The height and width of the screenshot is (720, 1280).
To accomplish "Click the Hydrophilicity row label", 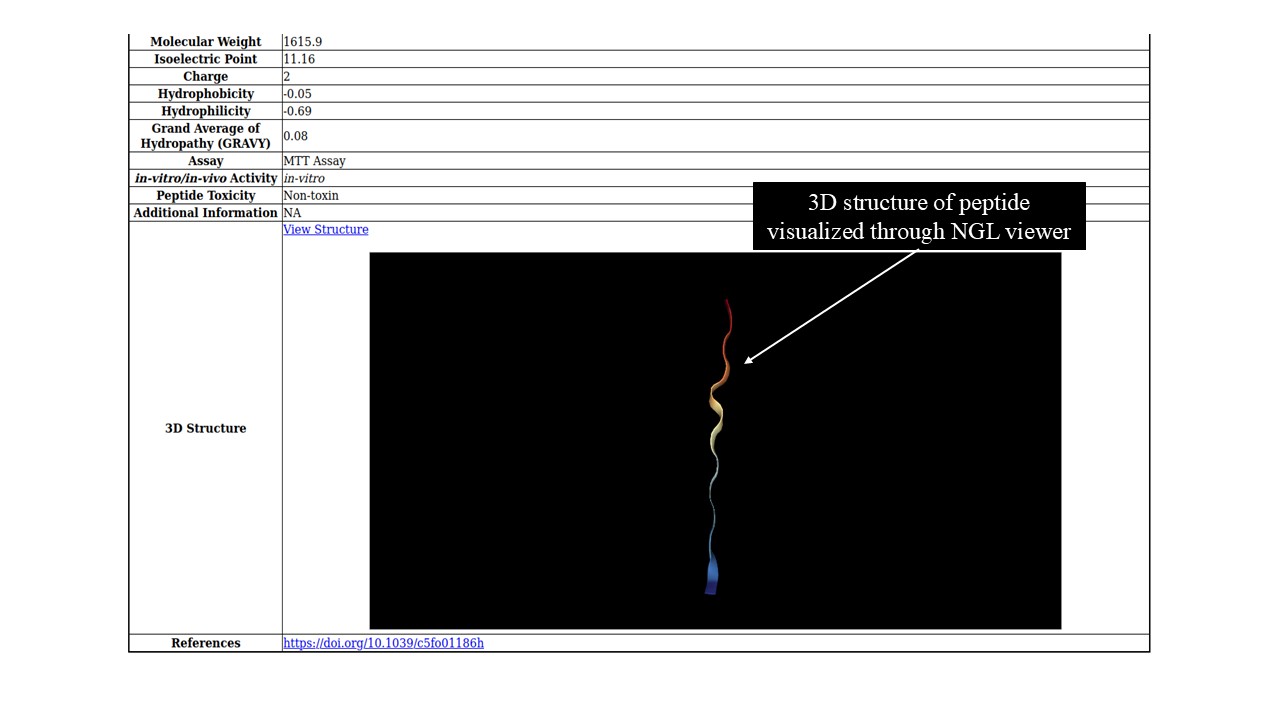I will pyautogui.click(x=206, y=111).
